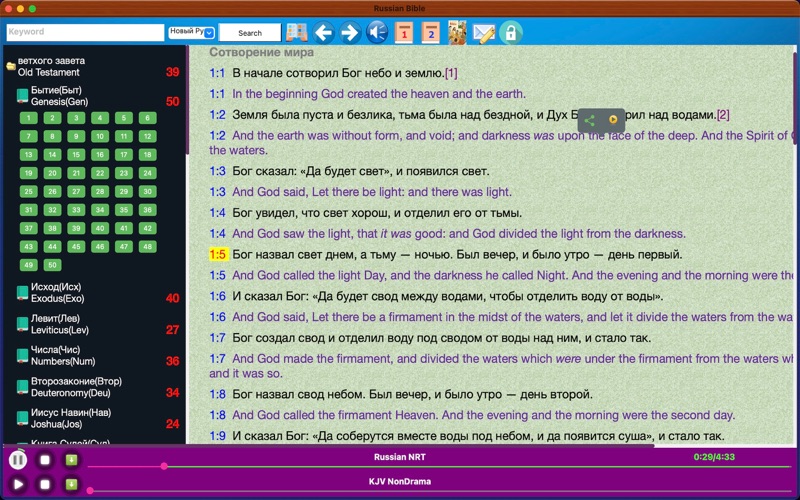The image size is (800, 500).
Task: Click the green padlock icon
Action: click(x=511, y=33)
